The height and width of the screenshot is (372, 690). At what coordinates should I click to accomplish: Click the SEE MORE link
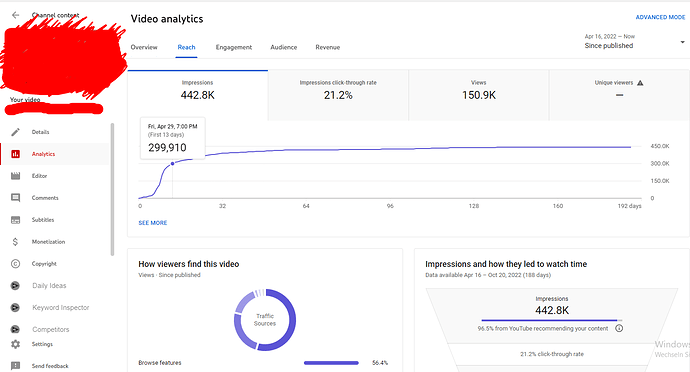(x=153, y=223)
